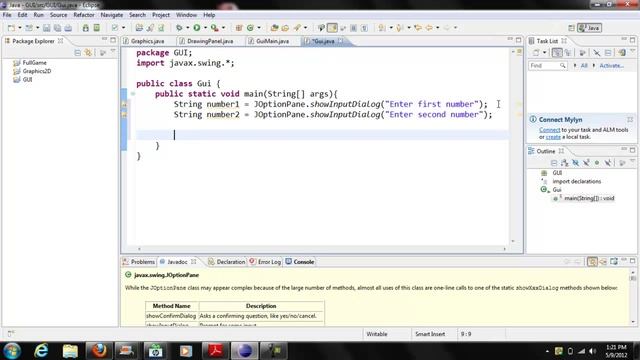Click the green Run button in the toolbar

tap(197, 28)
